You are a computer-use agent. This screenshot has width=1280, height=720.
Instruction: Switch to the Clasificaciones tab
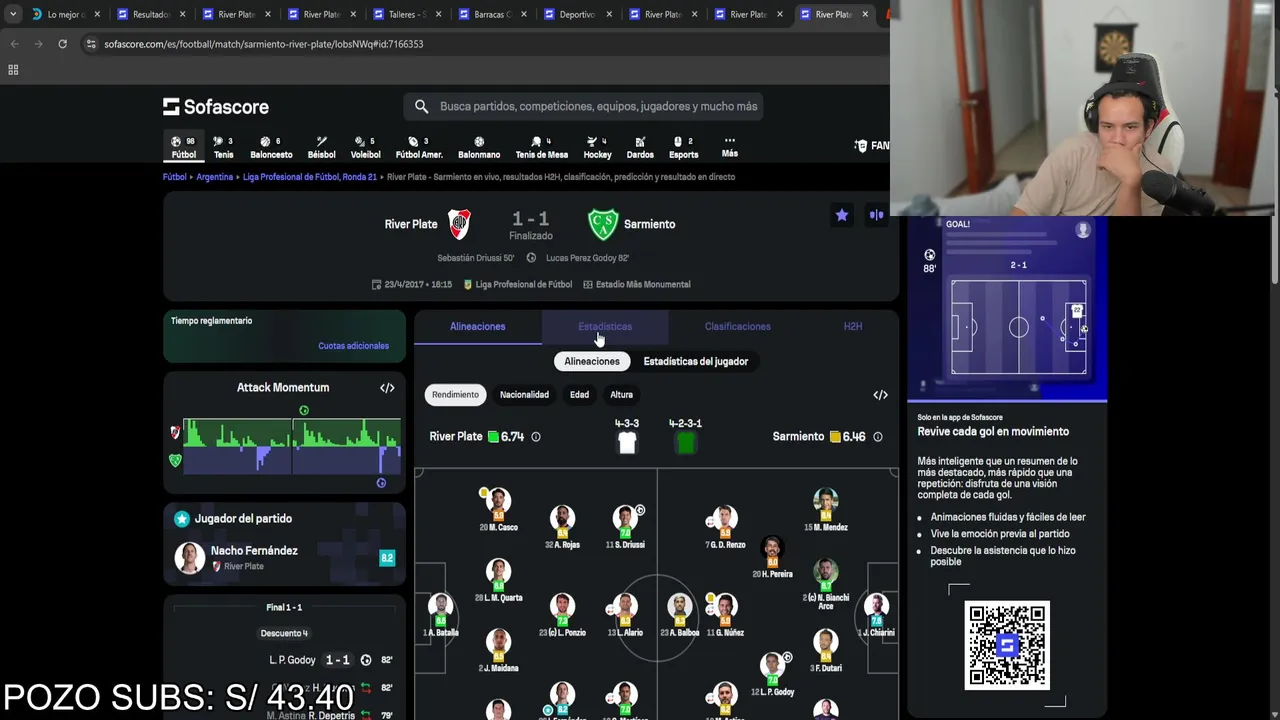[737, 327]
